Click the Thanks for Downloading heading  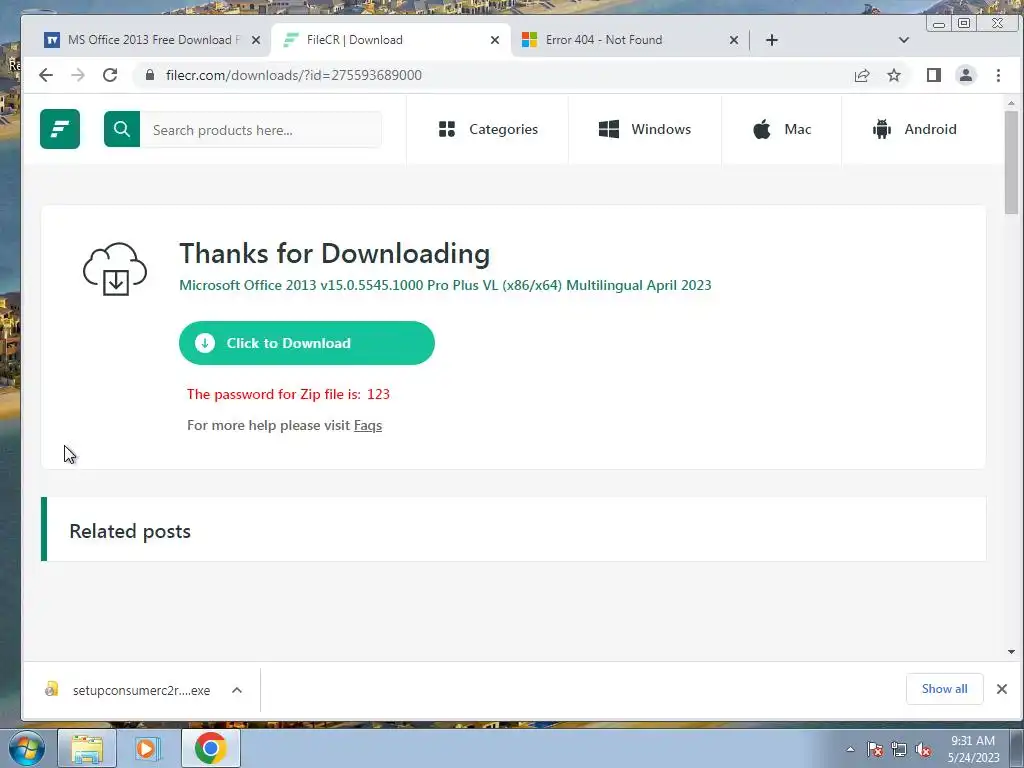[x=334, y=253]
